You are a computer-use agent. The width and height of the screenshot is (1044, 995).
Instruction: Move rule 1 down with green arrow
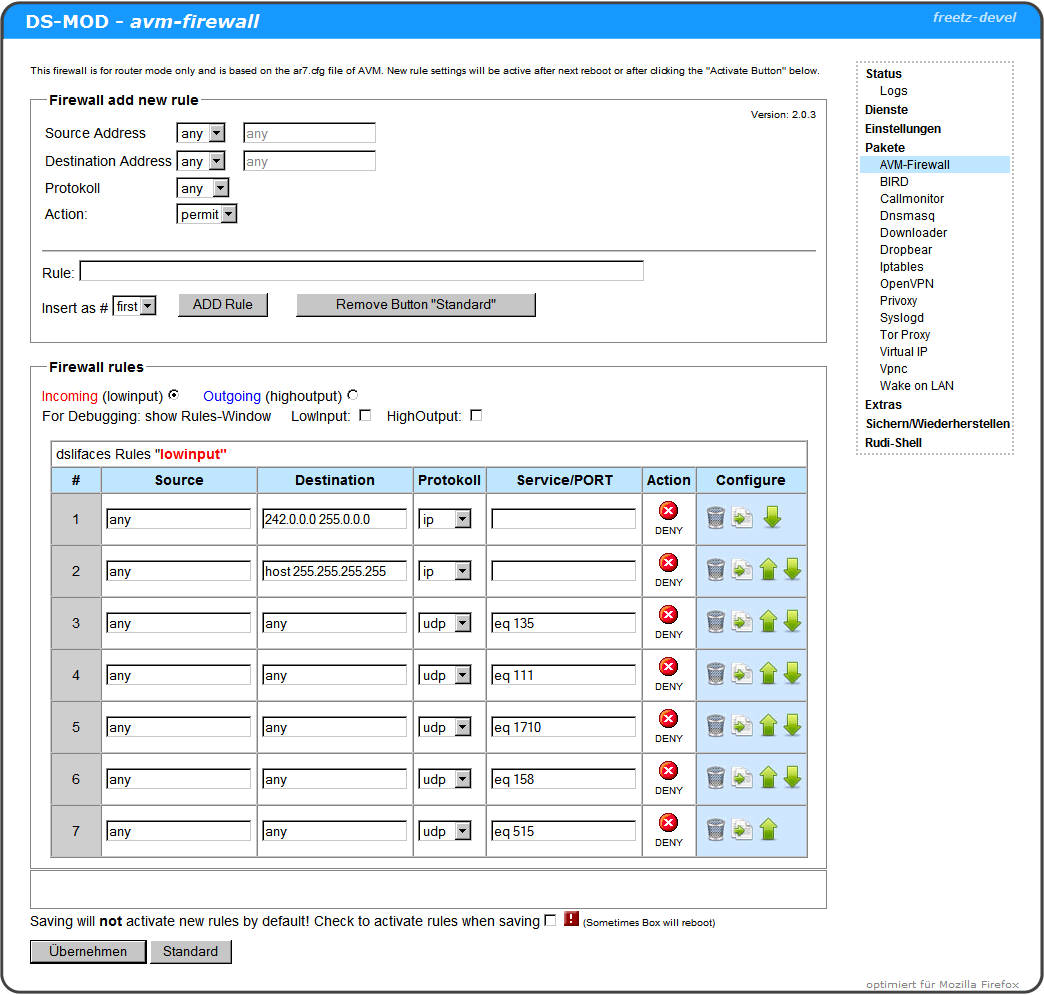pos(772,517)
